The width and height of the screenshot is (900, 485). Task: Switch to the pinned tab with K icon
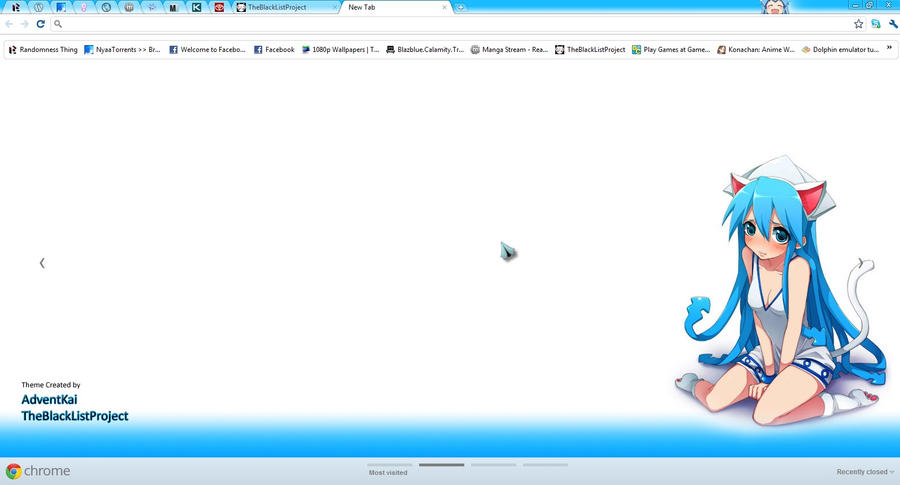click(x=196, y=7)
